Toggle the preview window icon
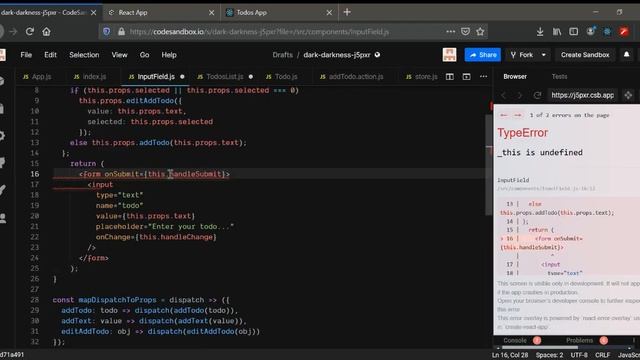 pos(466,77)
